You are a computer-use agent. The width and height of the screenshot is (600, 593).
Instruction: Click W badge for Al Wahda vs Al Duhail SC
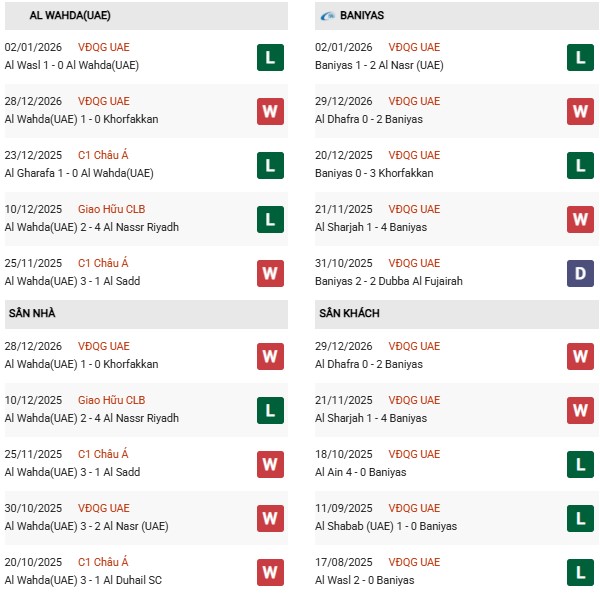click(x=270, y=572)
